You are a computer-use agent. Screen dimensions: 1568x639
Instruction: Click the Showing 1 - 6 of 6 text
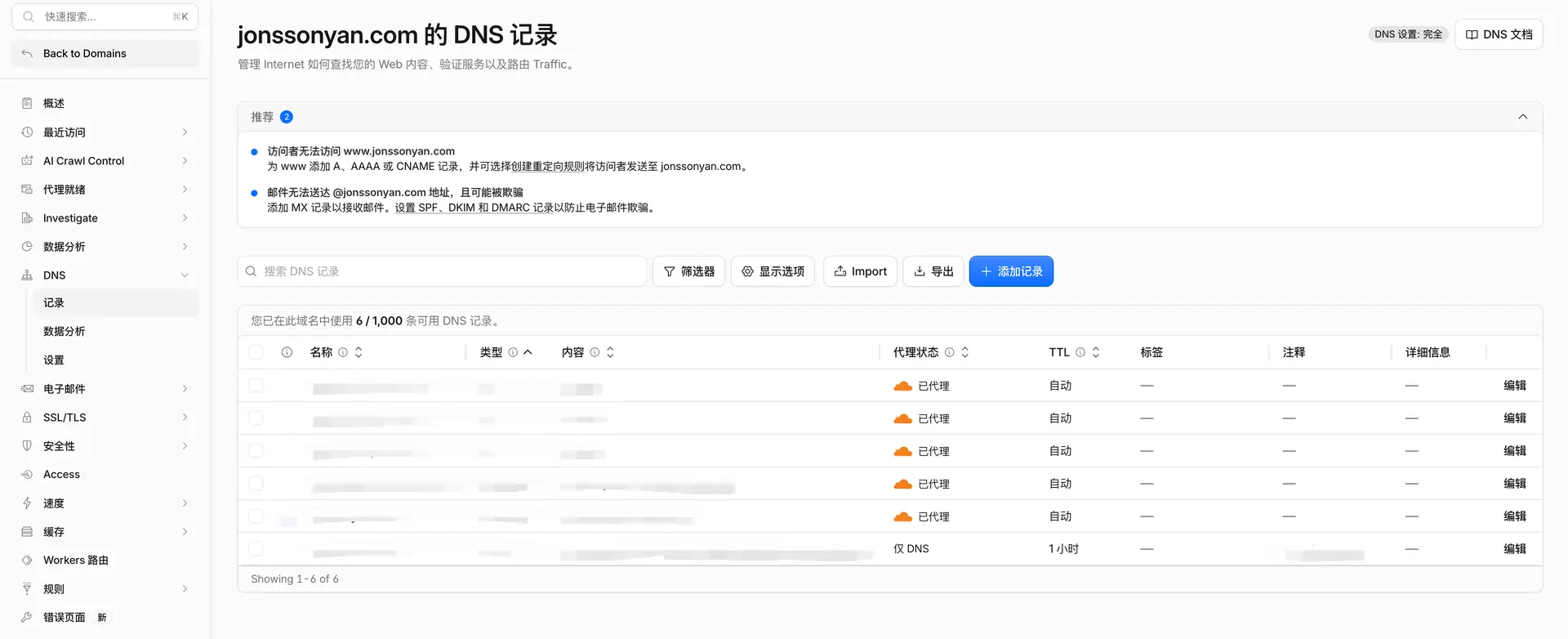coord(295,579)
